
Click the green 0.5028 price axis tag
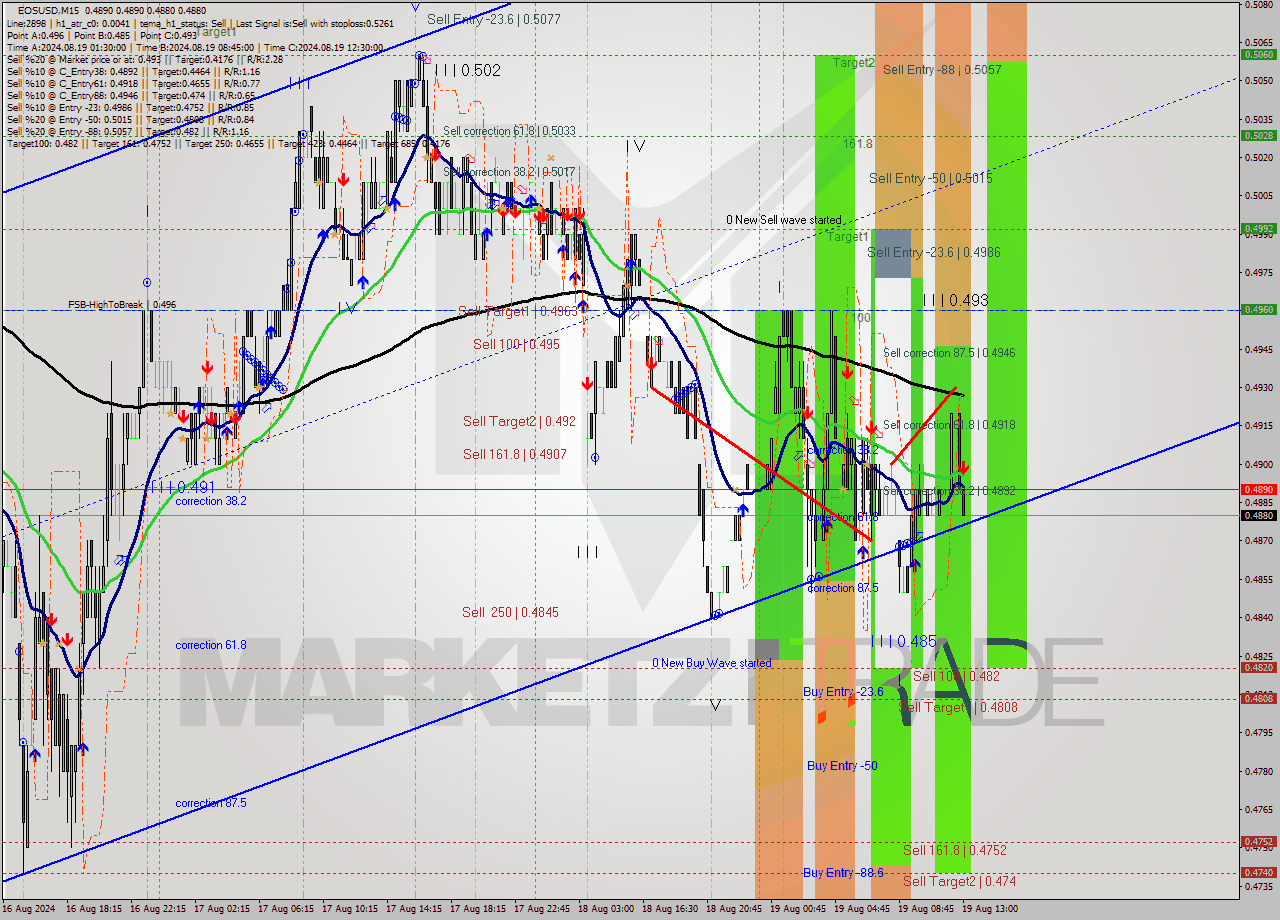[x=1258, y=135]
